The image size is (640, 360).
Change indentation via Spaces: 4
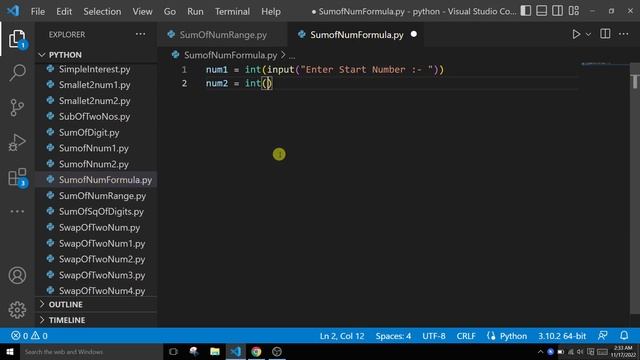pyautogui.click(x=393, y=336)
